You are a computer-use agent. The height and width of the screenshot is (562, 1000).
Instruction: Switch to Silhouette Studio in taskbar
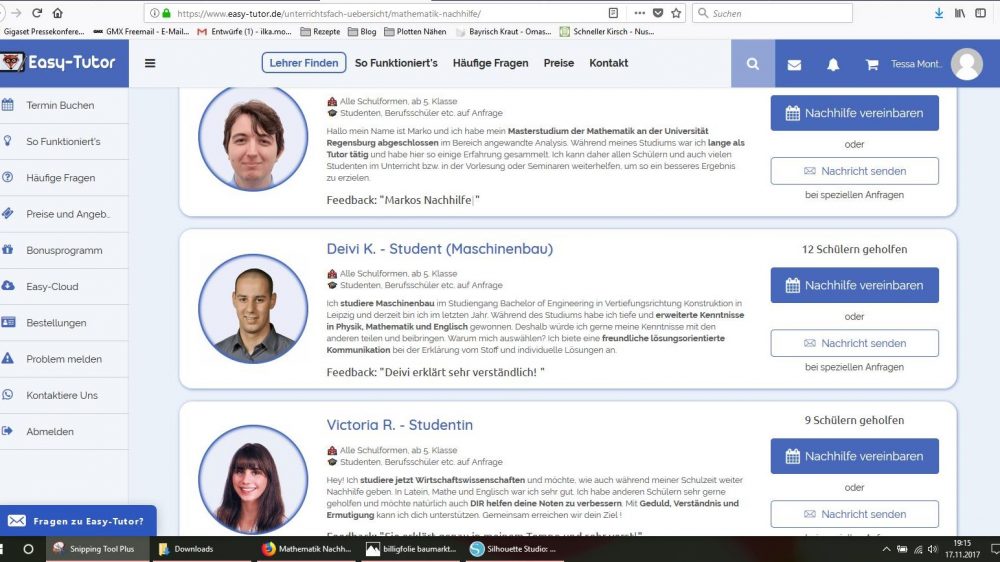pos(514,549)
